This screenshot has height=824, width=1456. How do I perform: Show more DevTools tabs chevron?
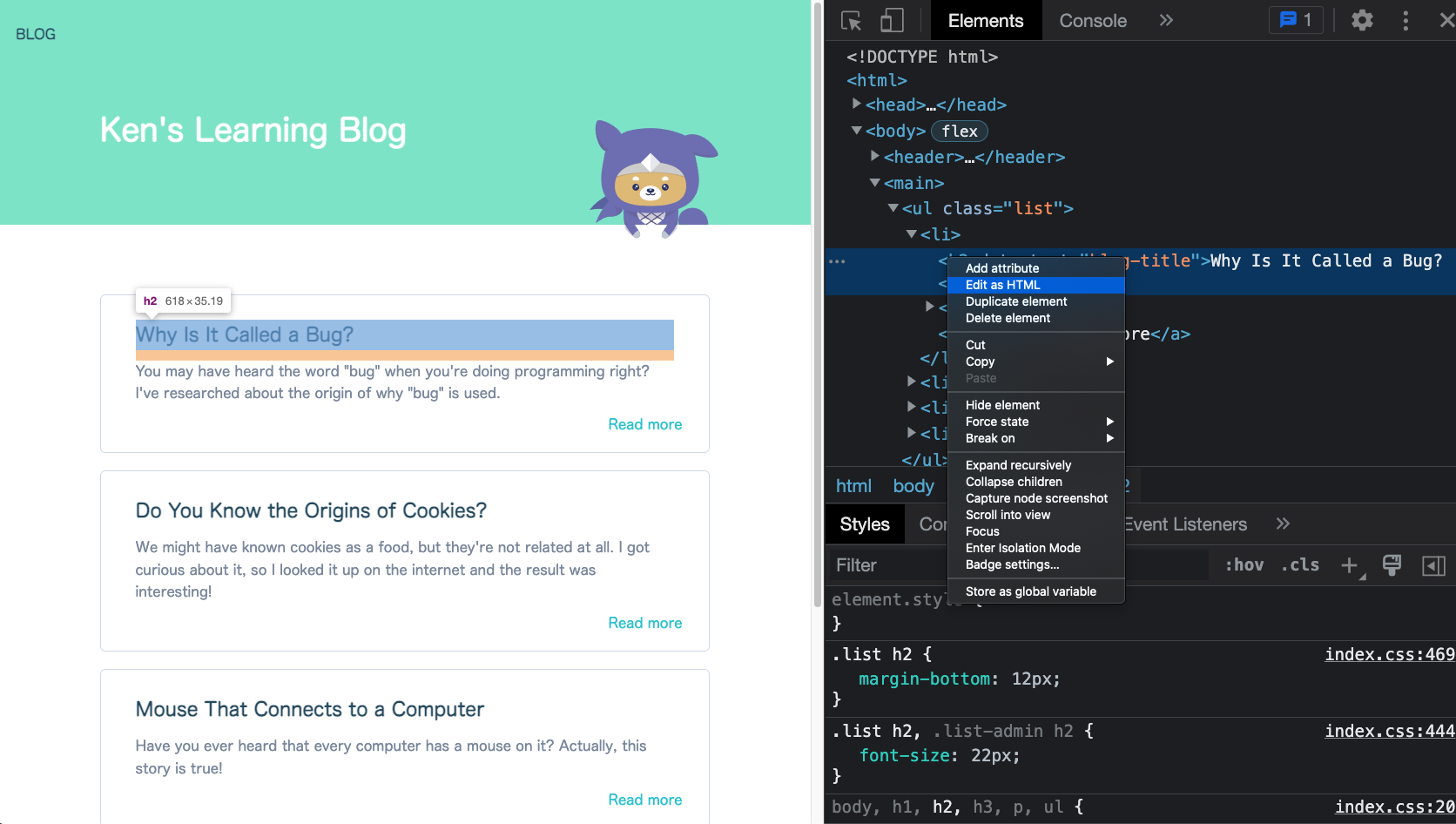pyautogui.click(x=1166, y=20)
